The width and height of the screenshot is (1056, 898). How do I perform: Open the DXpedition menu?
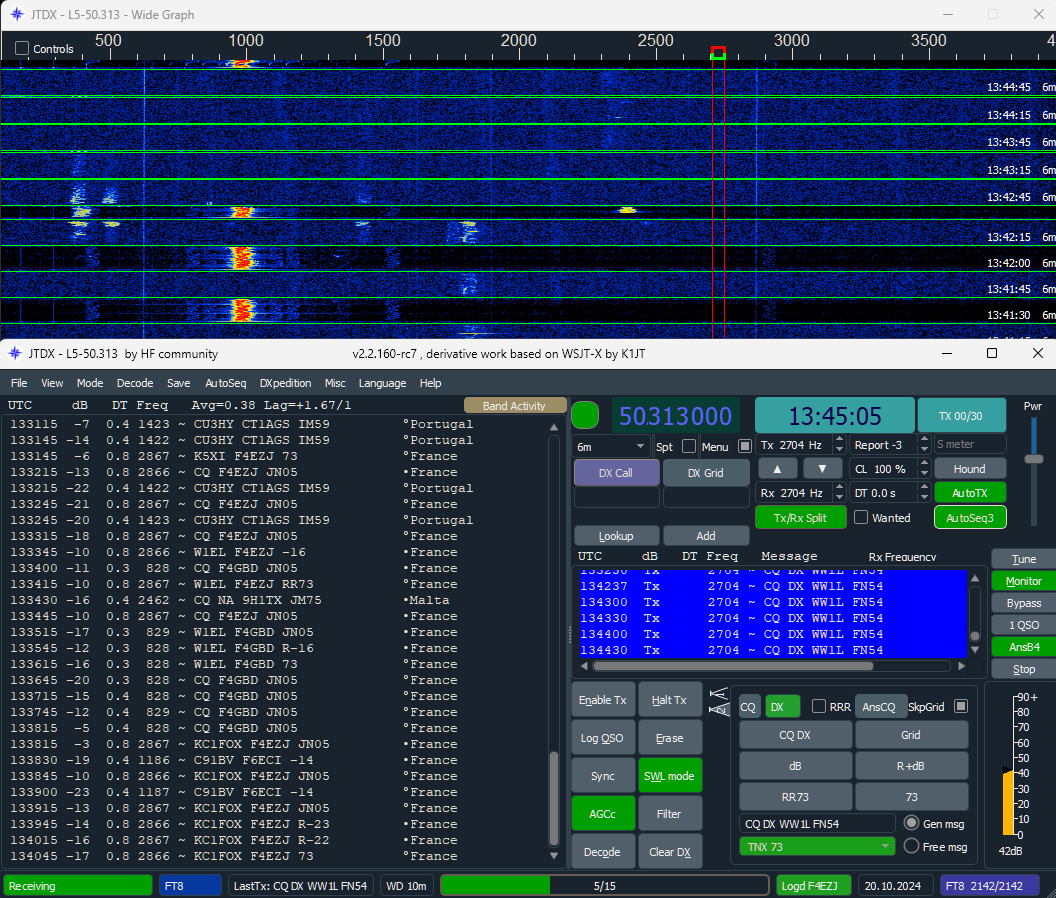286,383
